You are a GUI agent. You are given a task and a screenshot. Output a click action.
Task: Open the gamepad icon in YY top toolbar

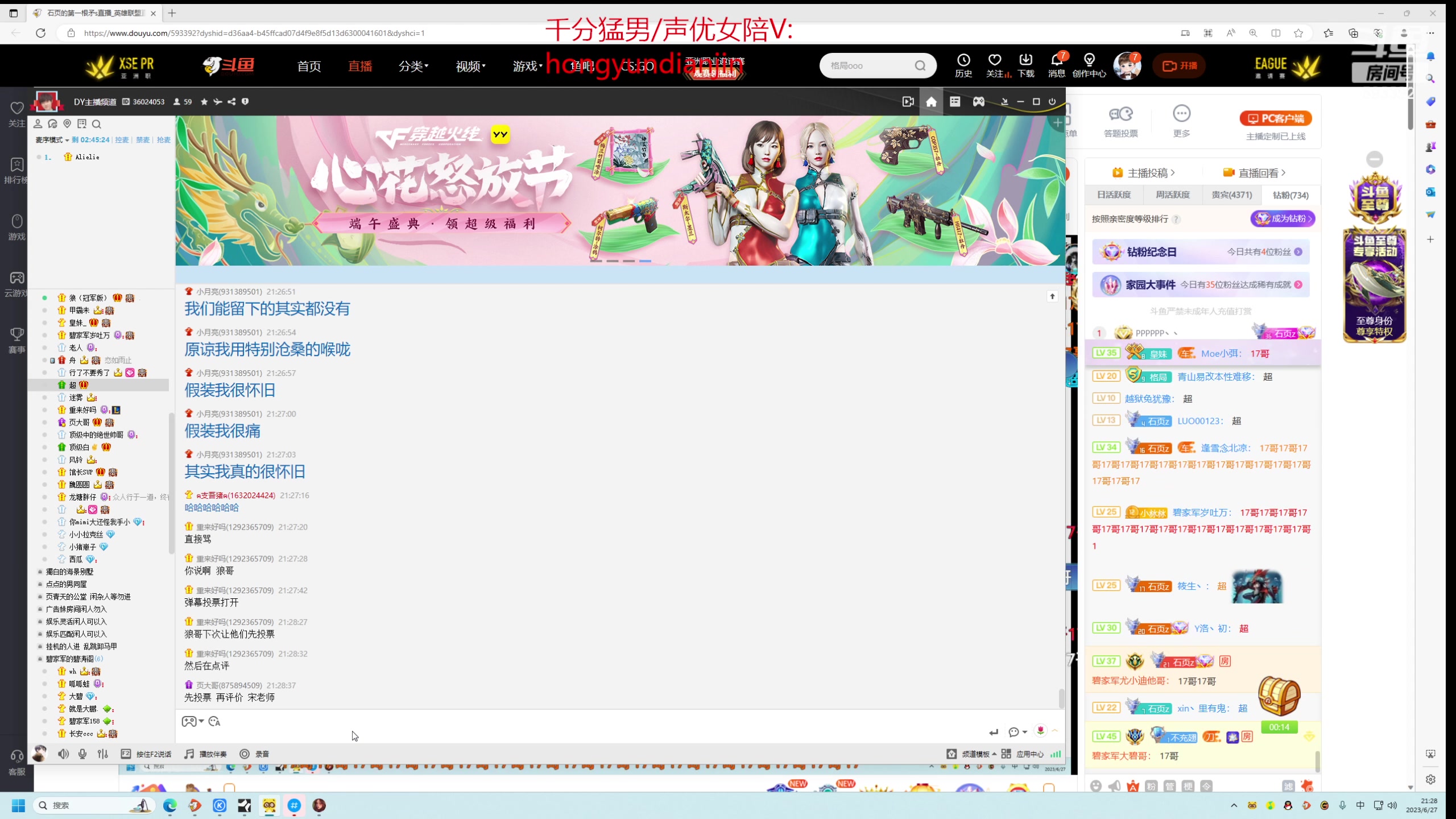coord(978,102)
